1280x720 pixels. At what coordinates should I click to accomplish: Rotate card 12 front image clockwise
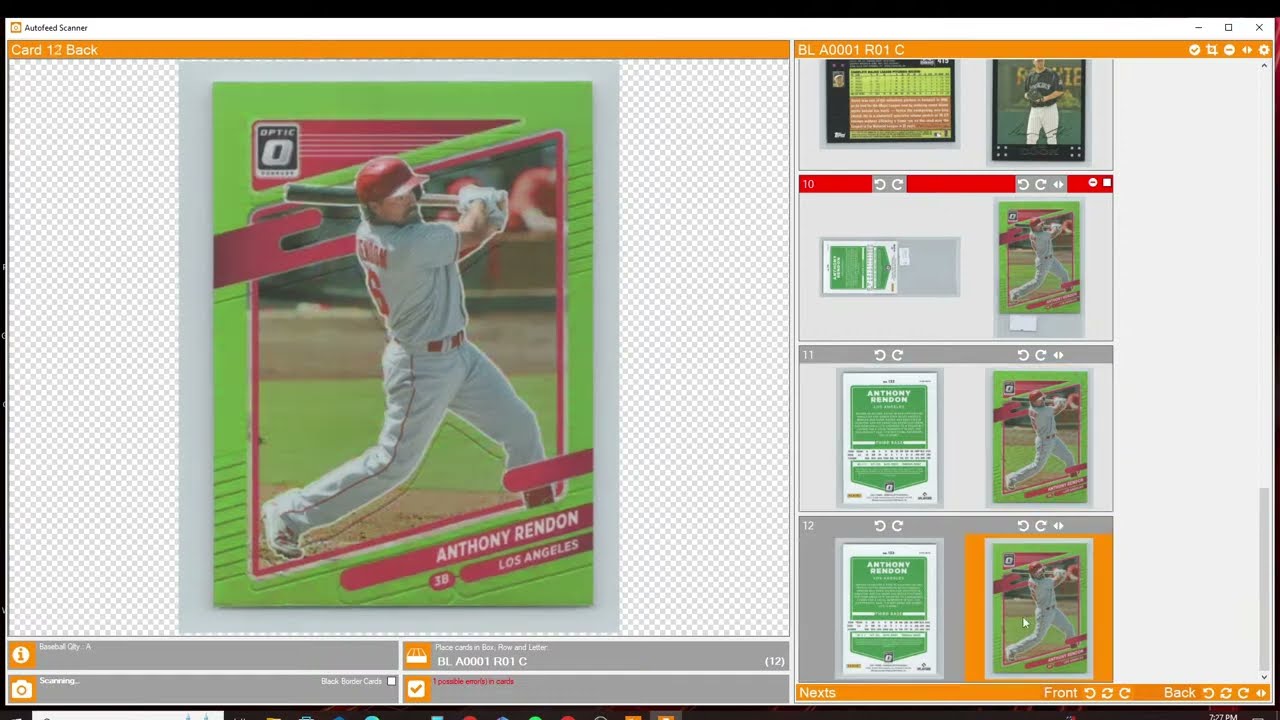[1040, 526]
